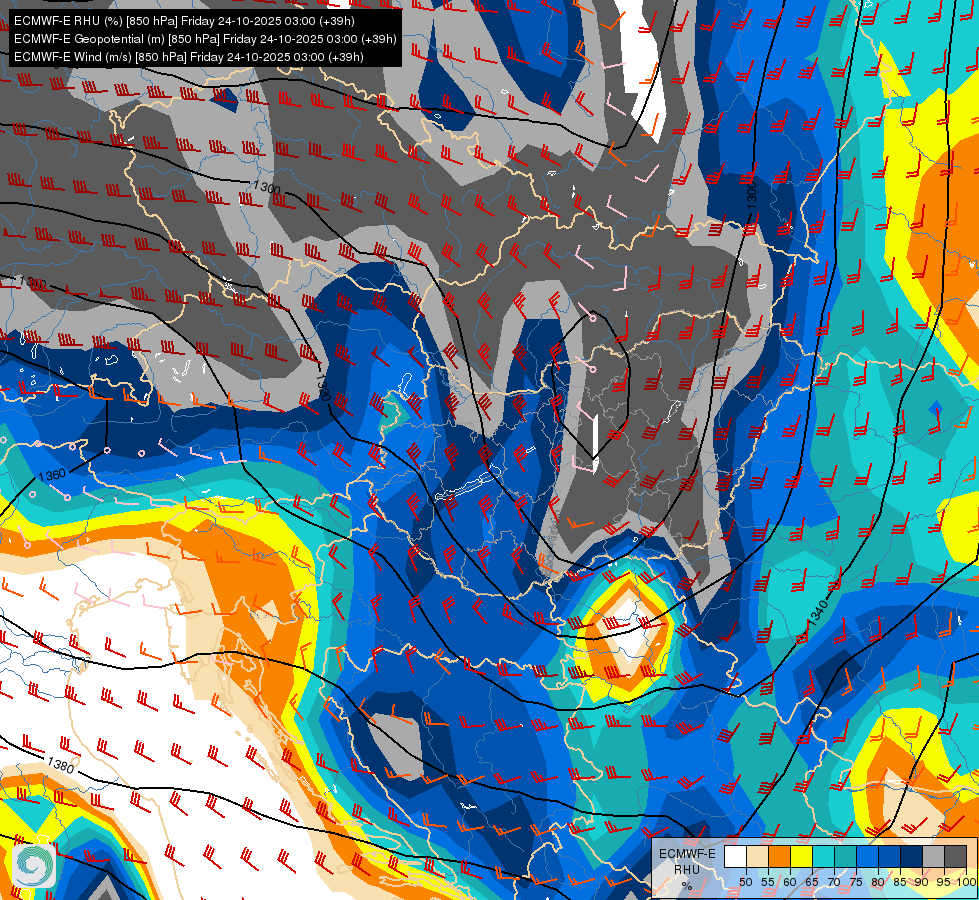The image size is (979, 900).
Task: Pick the teal 70-75 legend swatch
Action: click(x=845, y=856)
